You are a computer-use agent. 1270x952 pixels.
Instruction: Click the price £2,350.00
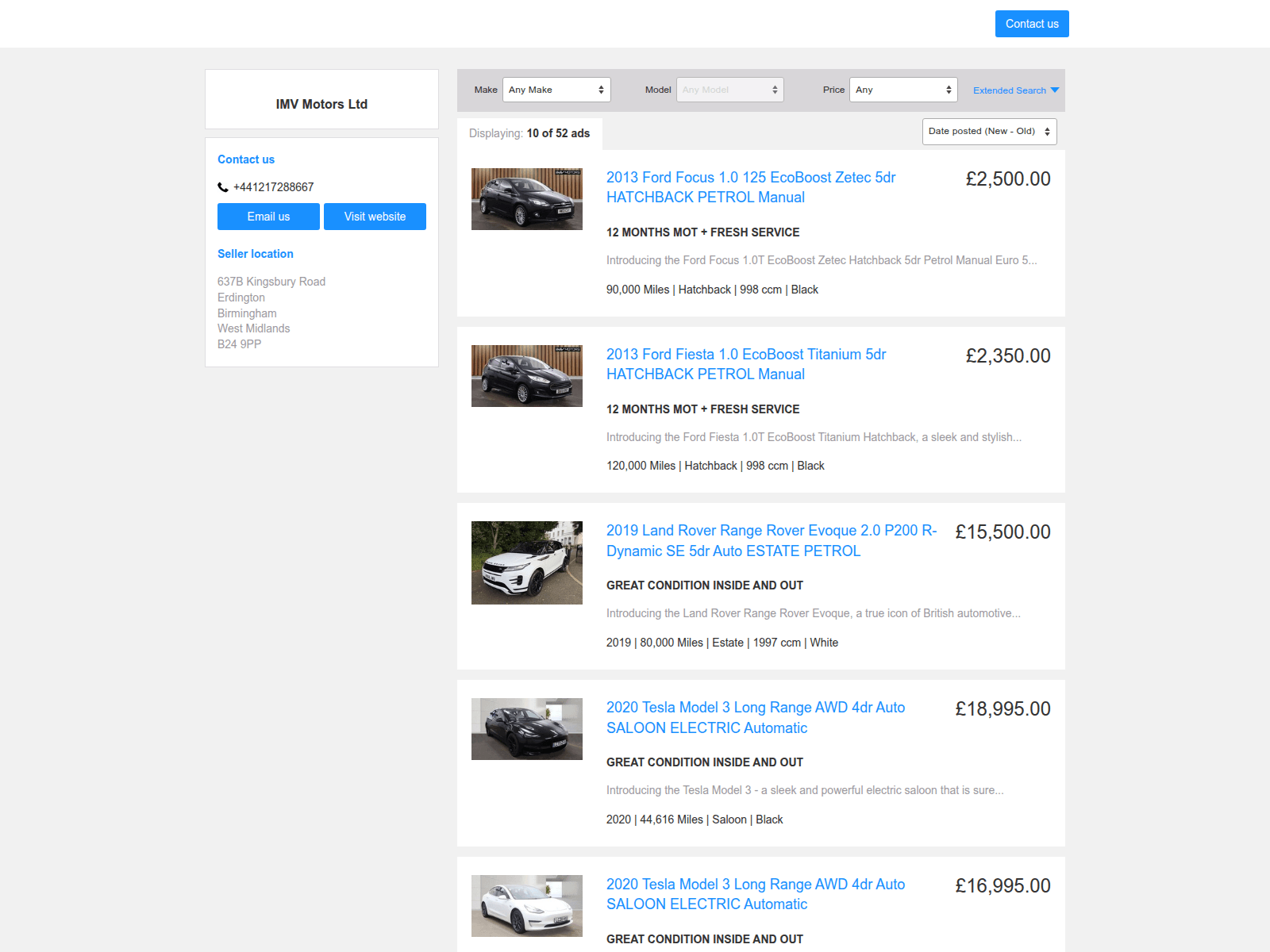pos(1008,356)
